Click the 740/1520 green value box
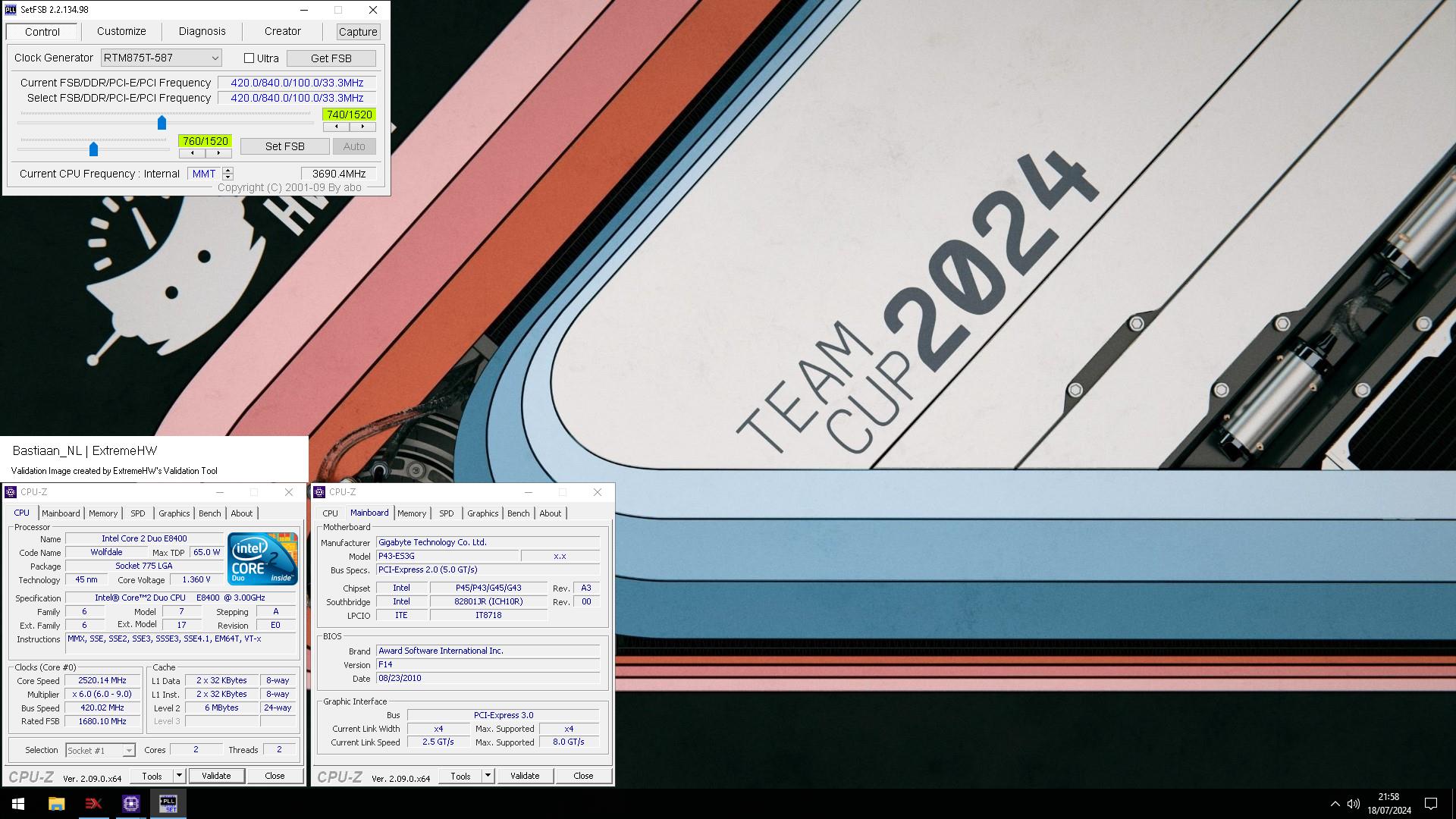 click(349, 115)
